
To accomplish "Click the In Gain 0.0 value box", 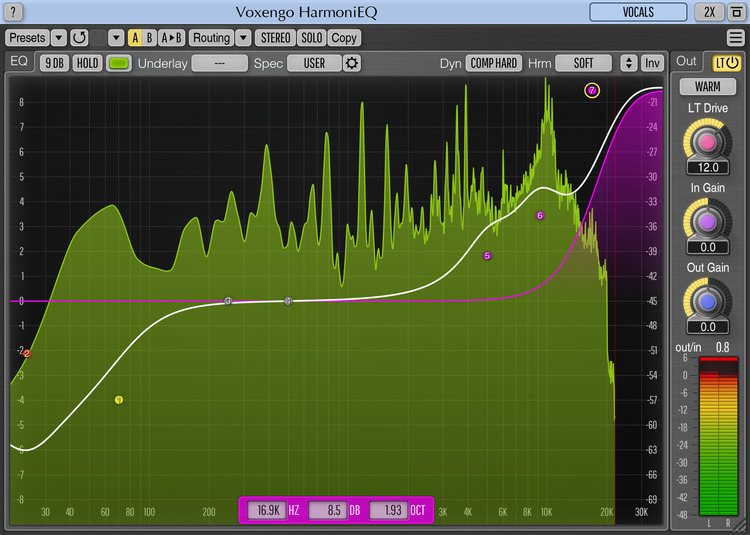I will coord(708,247).
